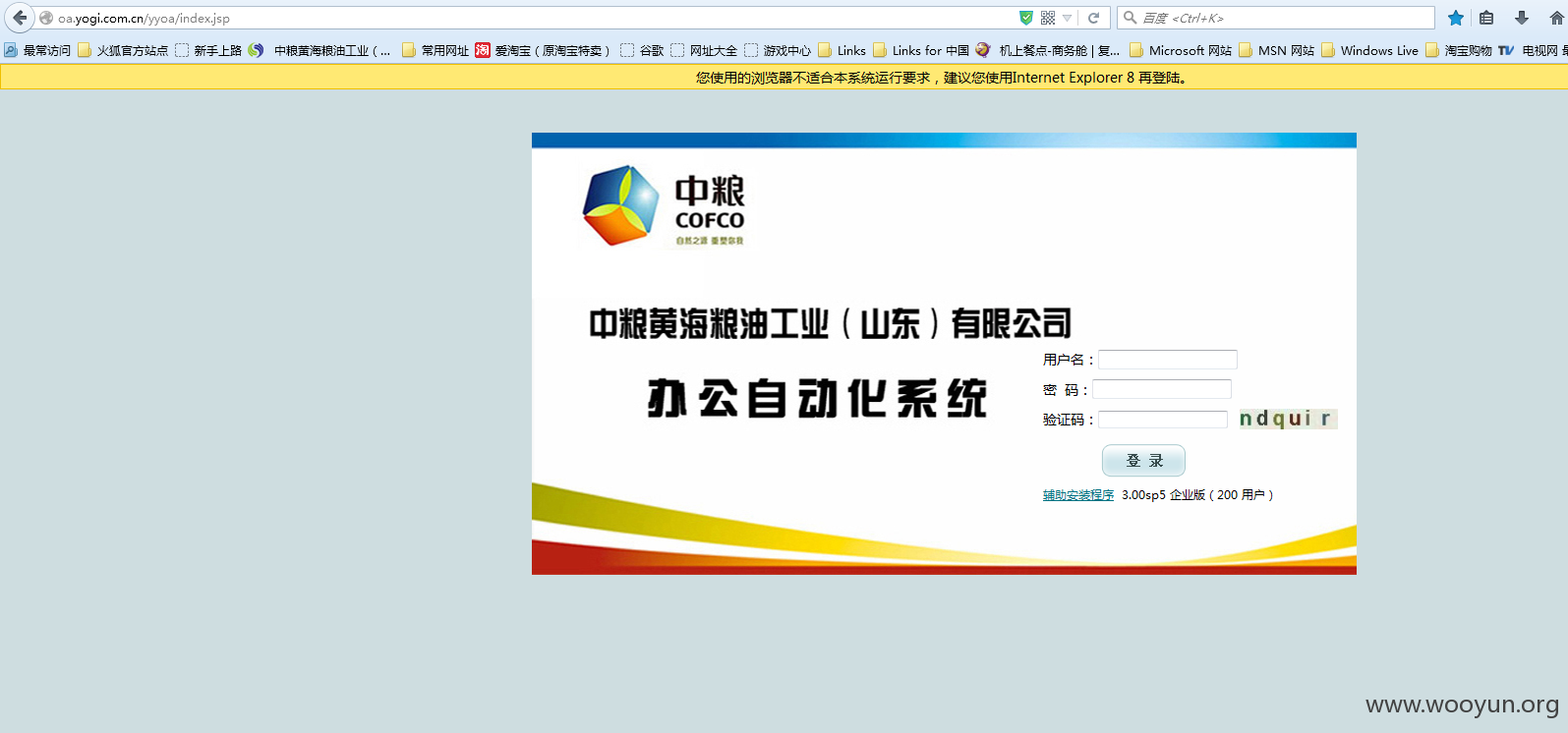Open the 游戏中心 bookmark

778,50
